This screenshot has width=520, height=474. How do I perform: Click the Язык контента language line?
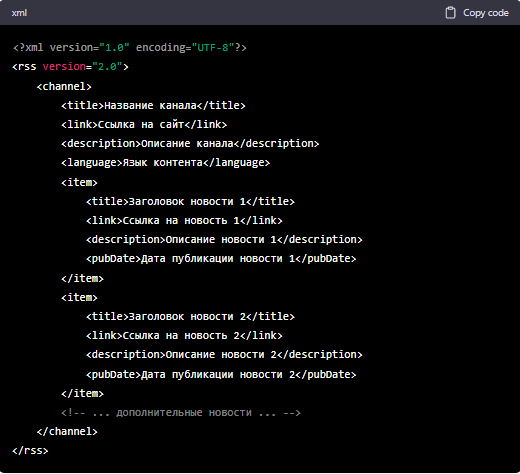pos(166,163)
